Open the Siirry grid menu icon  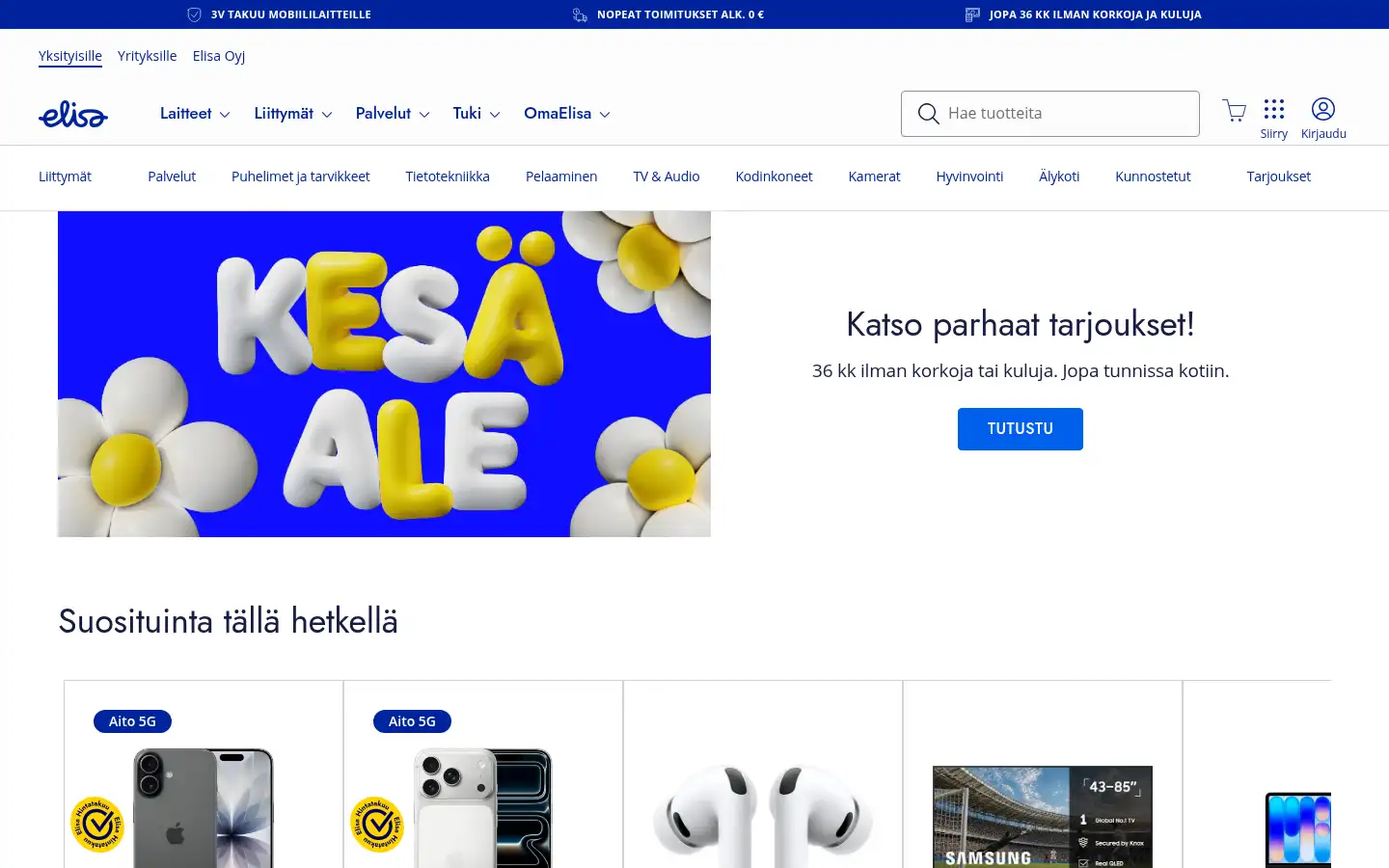pyautogui.click(x=1274, y=109)
